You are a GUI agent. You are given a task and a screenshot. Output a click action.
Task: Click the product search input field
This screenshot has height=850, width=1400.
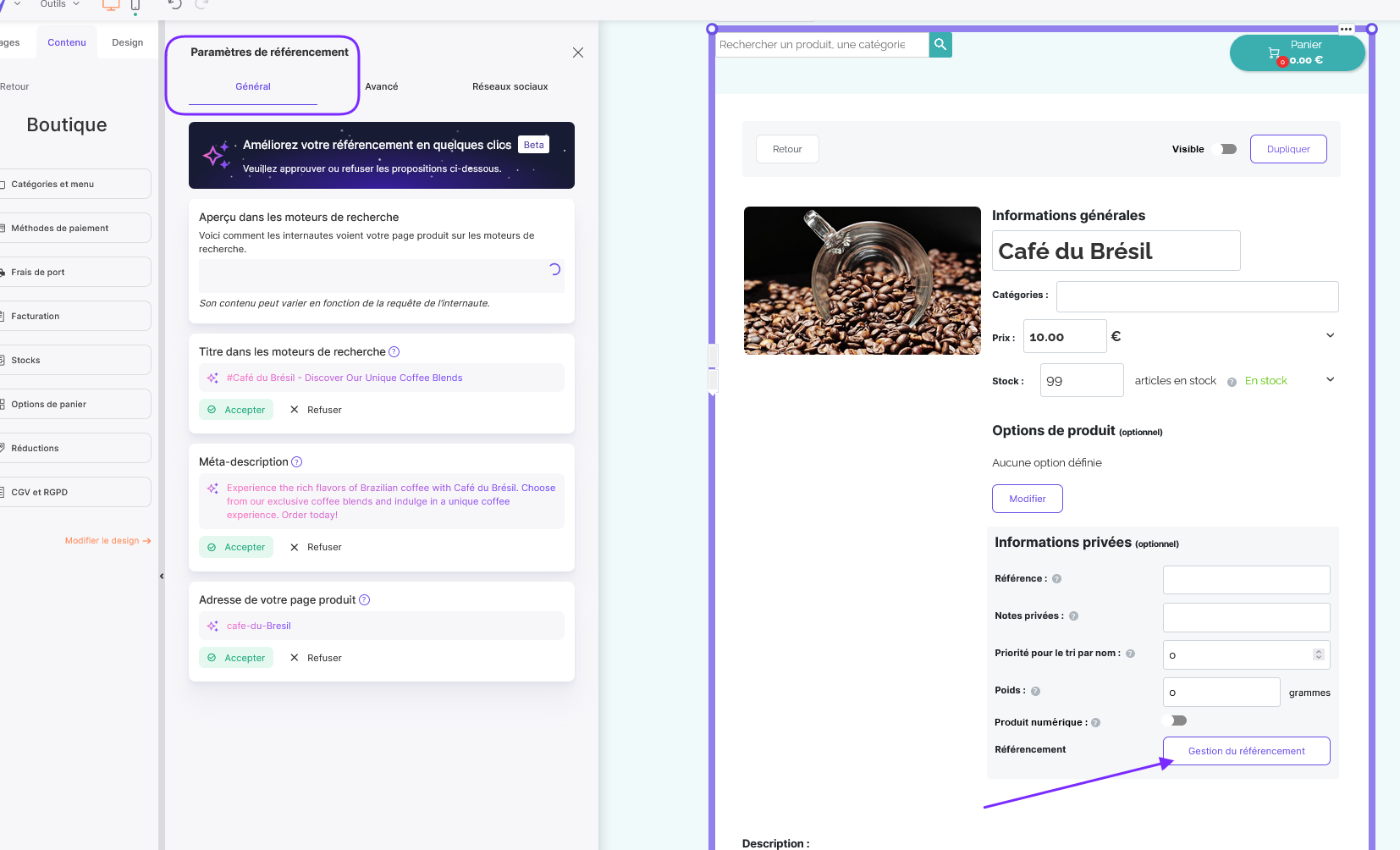[x=823, y=45]
